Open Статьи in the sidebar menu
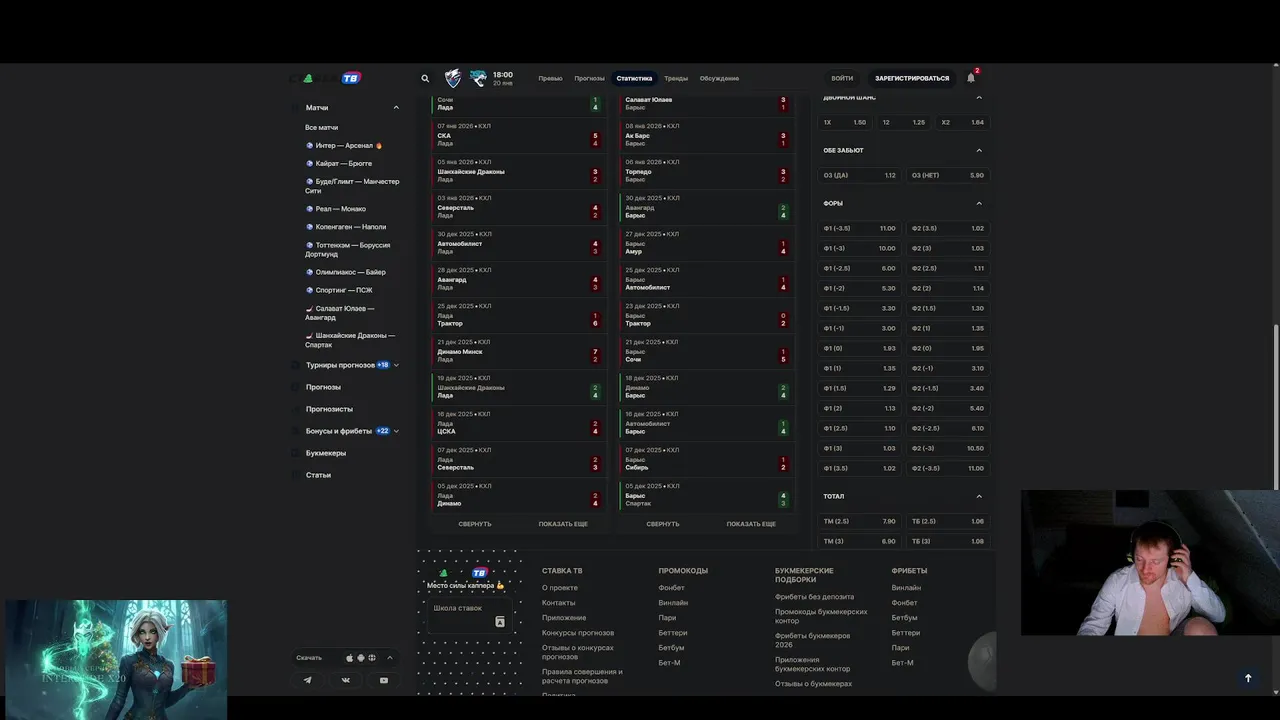Screen dimensions: 1280x720 click(x=318, y=475)
